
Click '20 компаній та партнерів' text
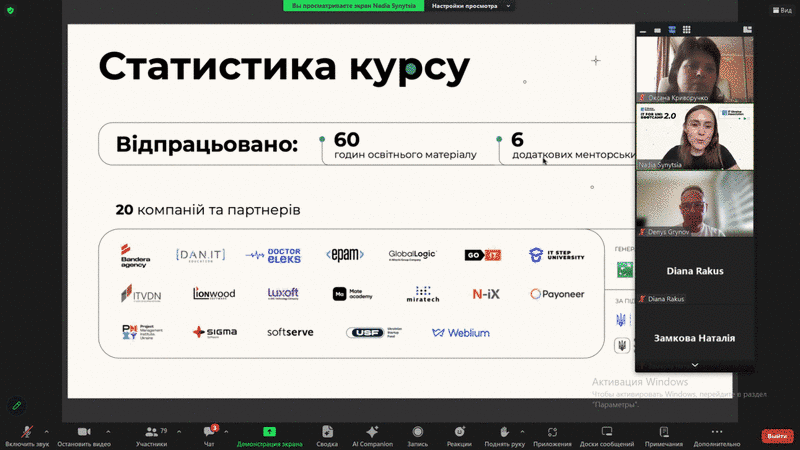[x=208, y=210]
